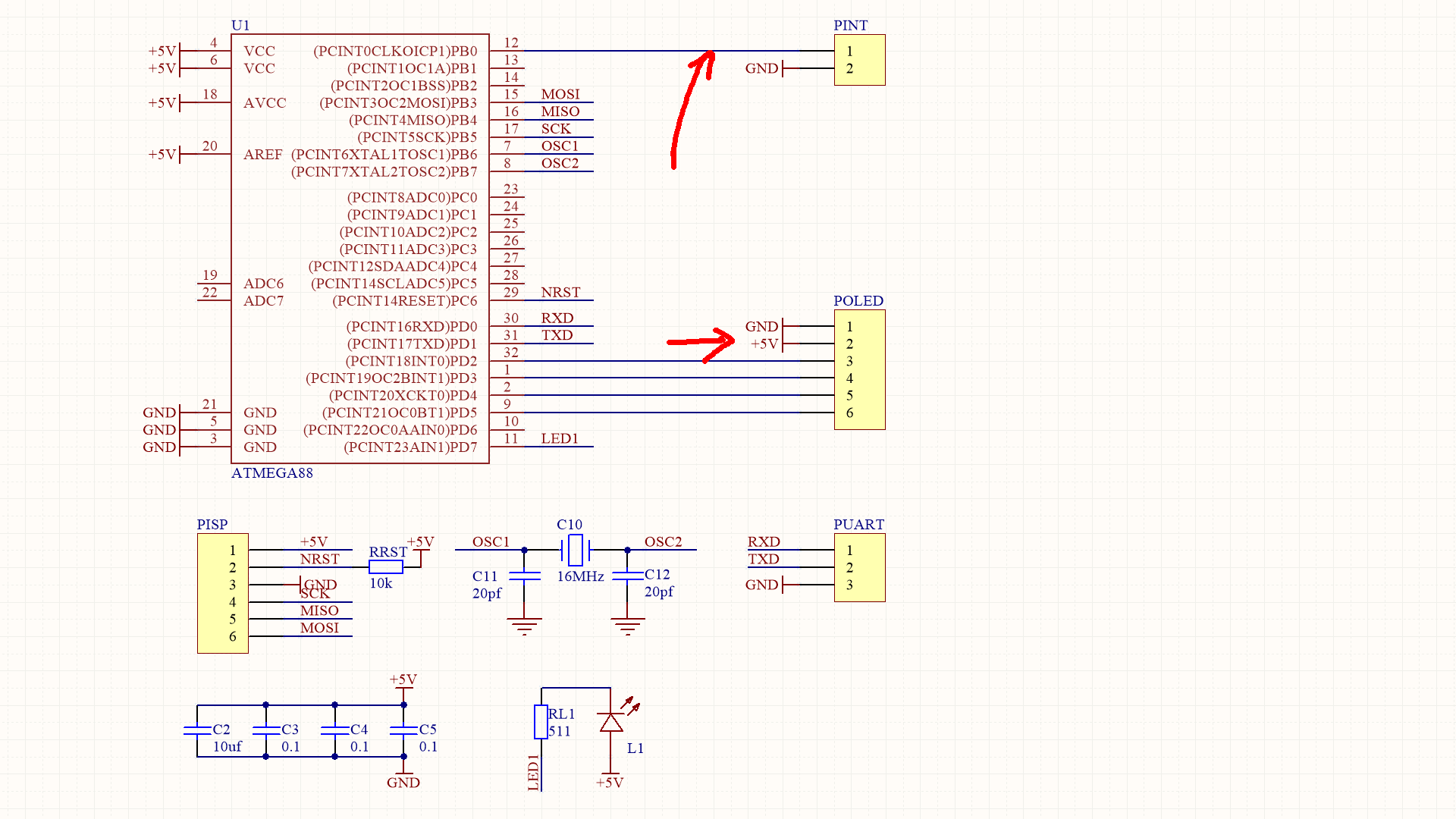Select the L1 LED diode symbol
This screenshot has width=1456, height=819.
point(611,723)
